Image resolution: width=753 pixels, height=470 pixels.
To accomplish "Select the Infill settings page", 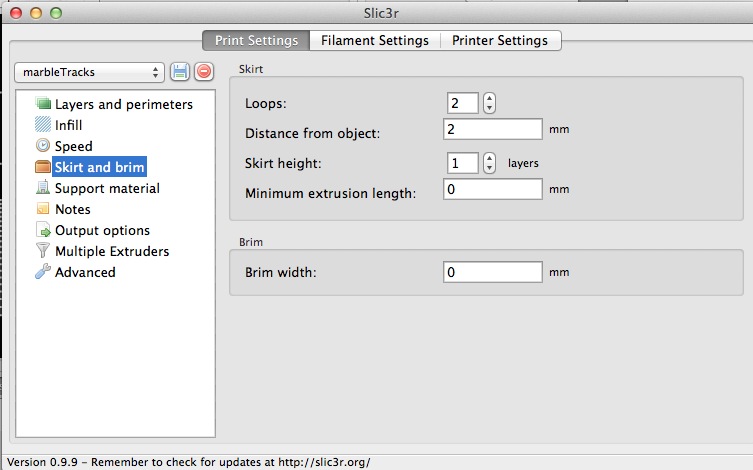I will [x=68, y=125].
